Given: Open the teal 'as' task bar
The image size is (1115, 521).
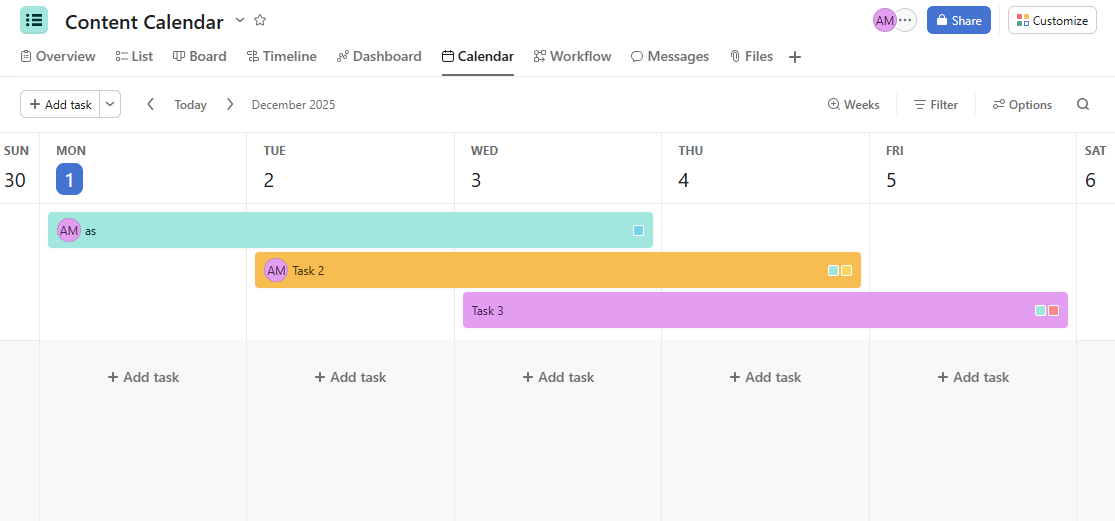Looking at the screenshot, I should pyautogui.click(x=350, y=230).
